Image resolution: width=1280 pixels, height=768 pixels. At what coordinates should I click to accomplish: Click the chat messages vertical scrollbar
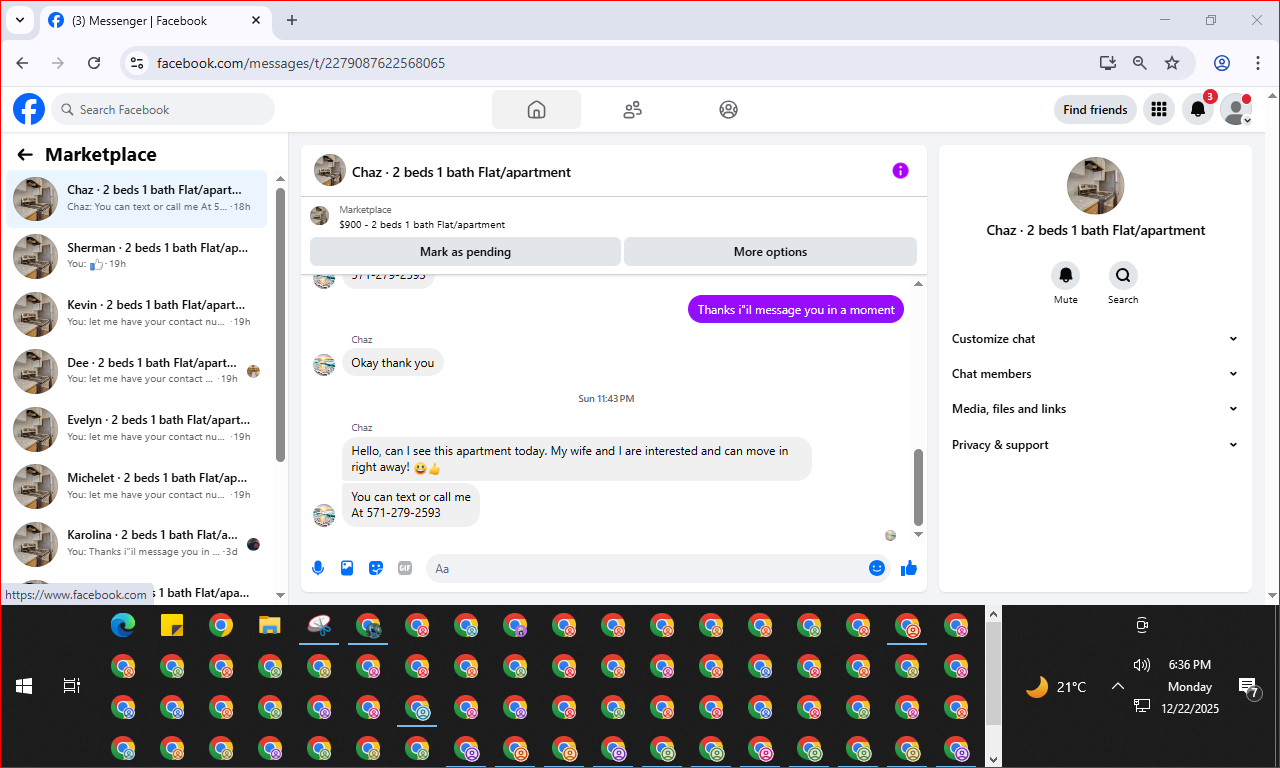pos(919,486)
